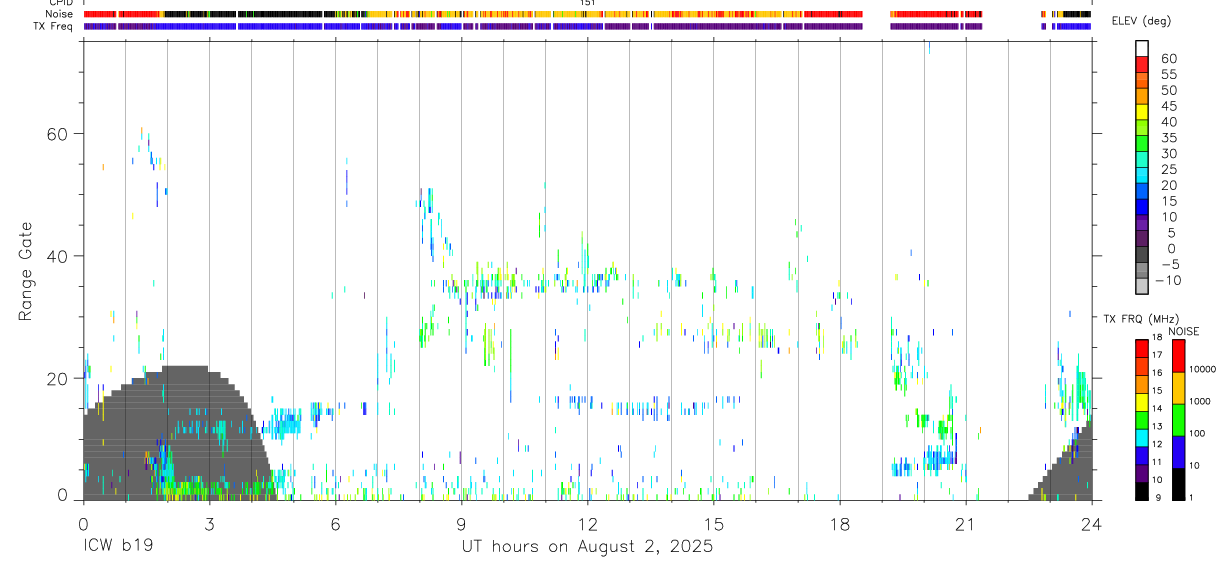
Task: Pick the green NOISE segment between 100 and 1000
Action: tap(1178, 419)
